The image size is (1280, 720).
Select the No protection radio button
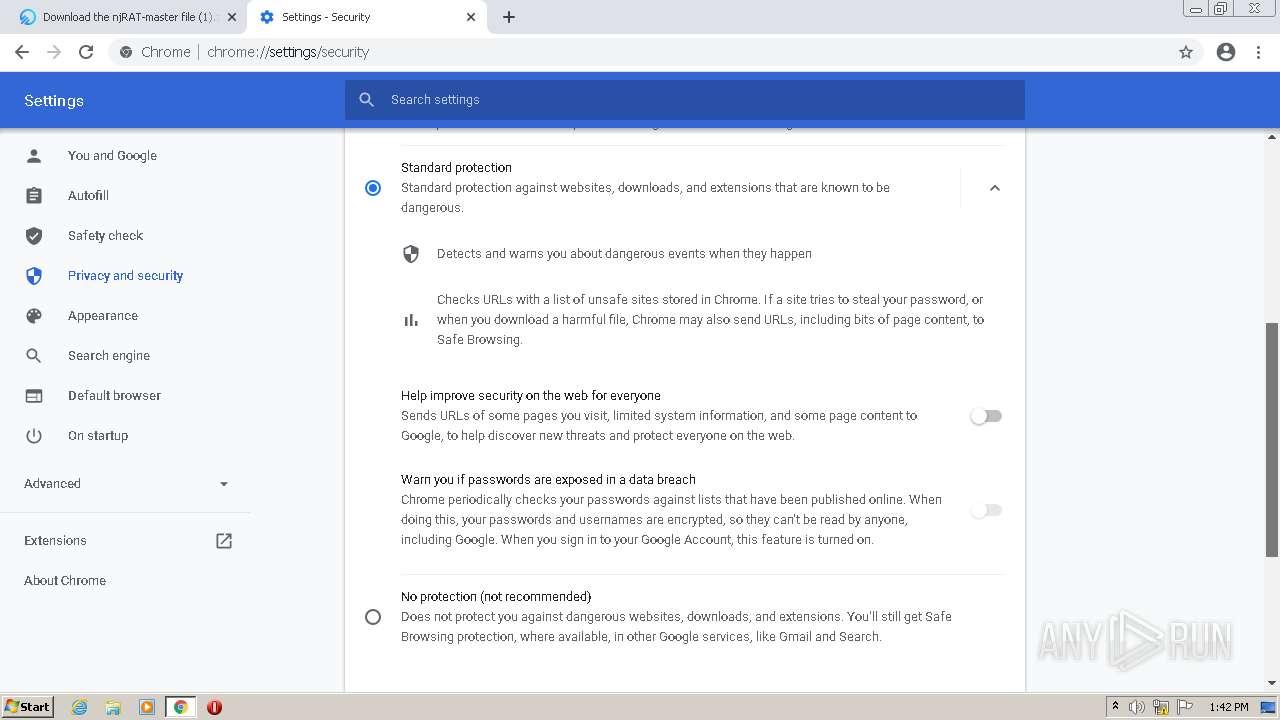click(x=373, y=617)
